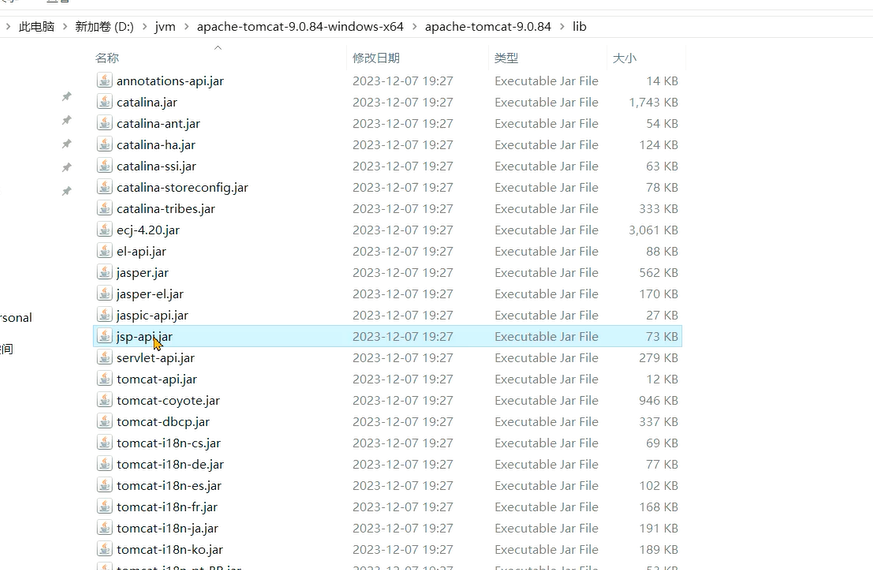Select the tomcat-coyote.jar file icon

point(105,400)
